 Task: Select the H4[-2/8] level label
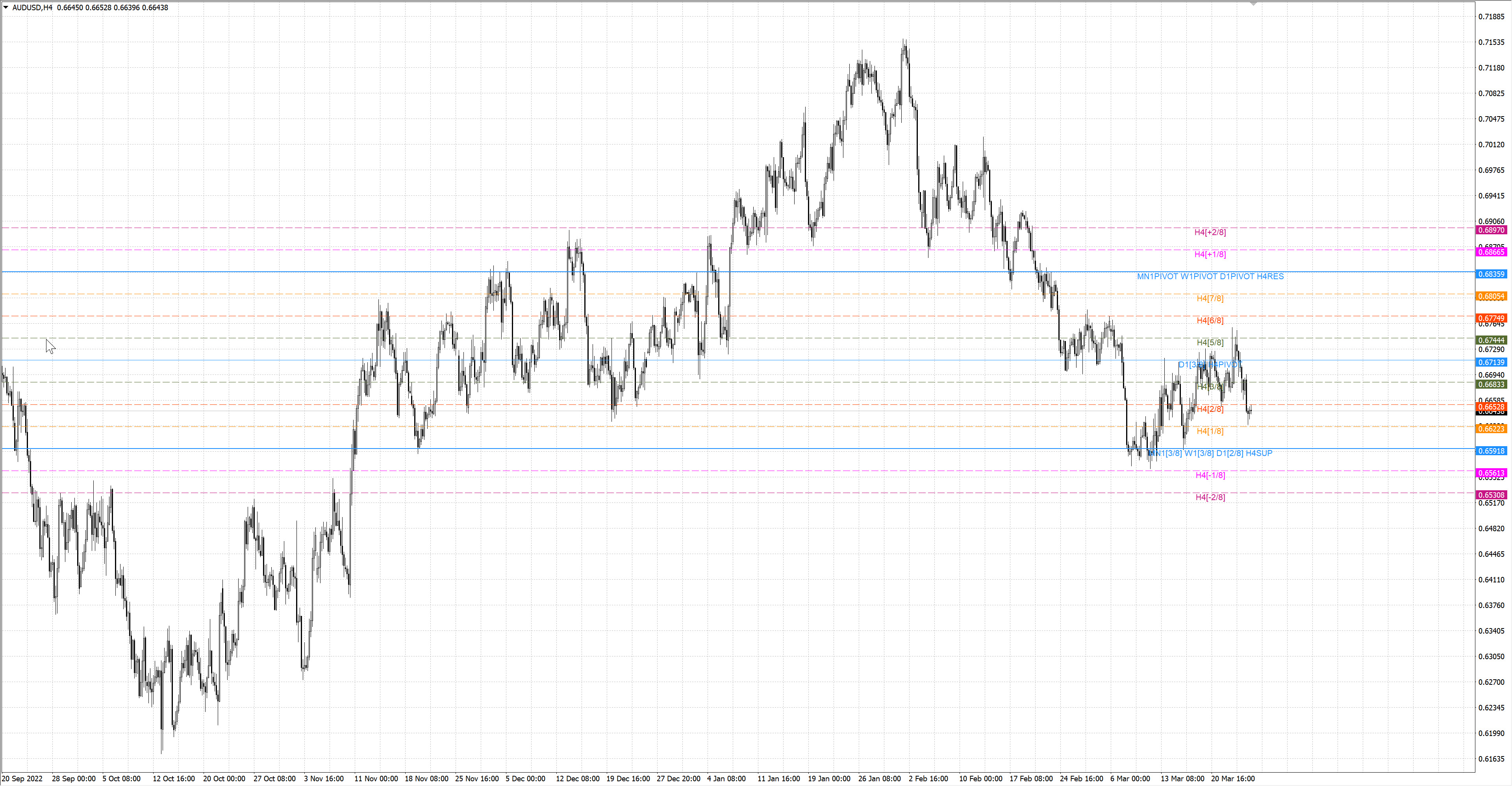coord(1210,497)
